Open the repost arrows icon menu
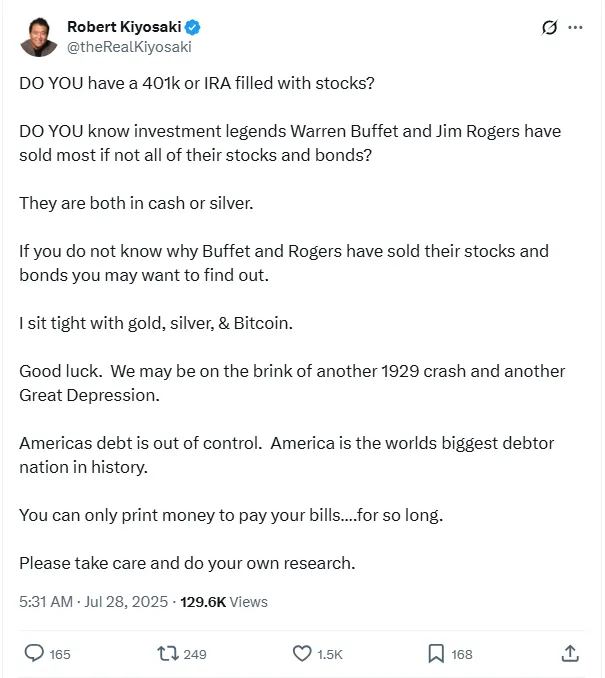The width and height of the screenshot is (605, 678). coord(168,653)
